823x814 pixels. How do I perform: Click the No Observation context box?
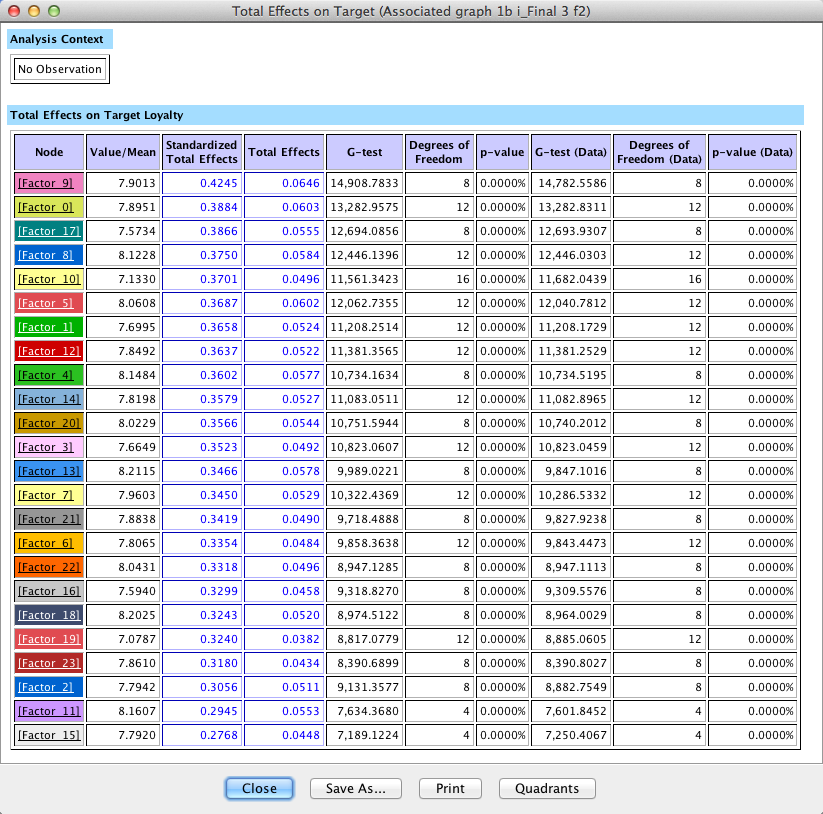[60, 69]
